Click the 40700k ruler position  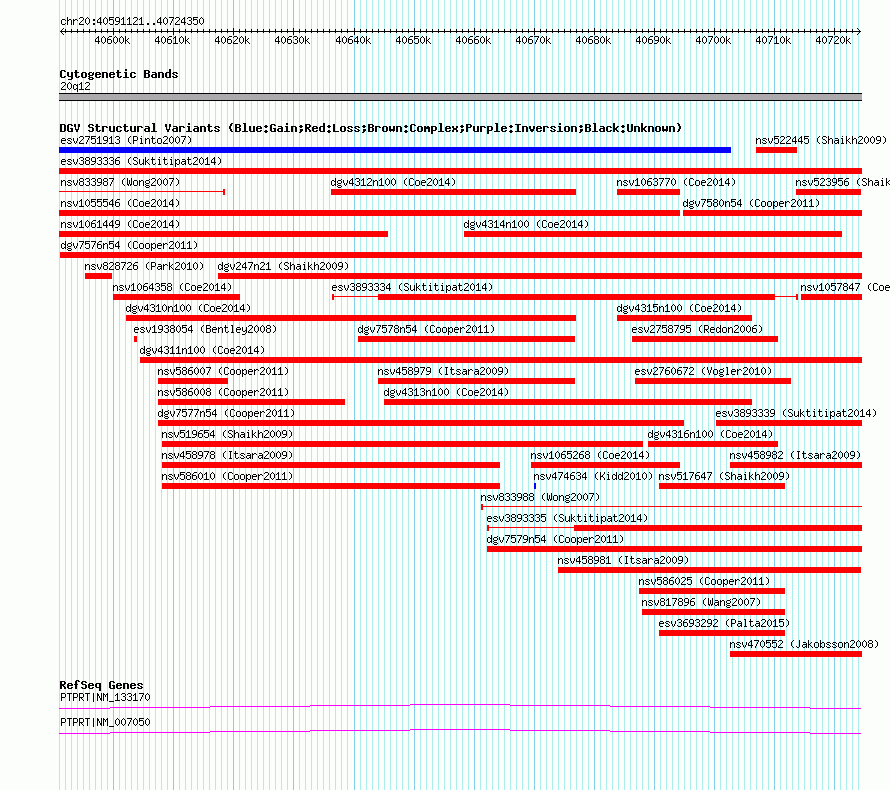713,40
